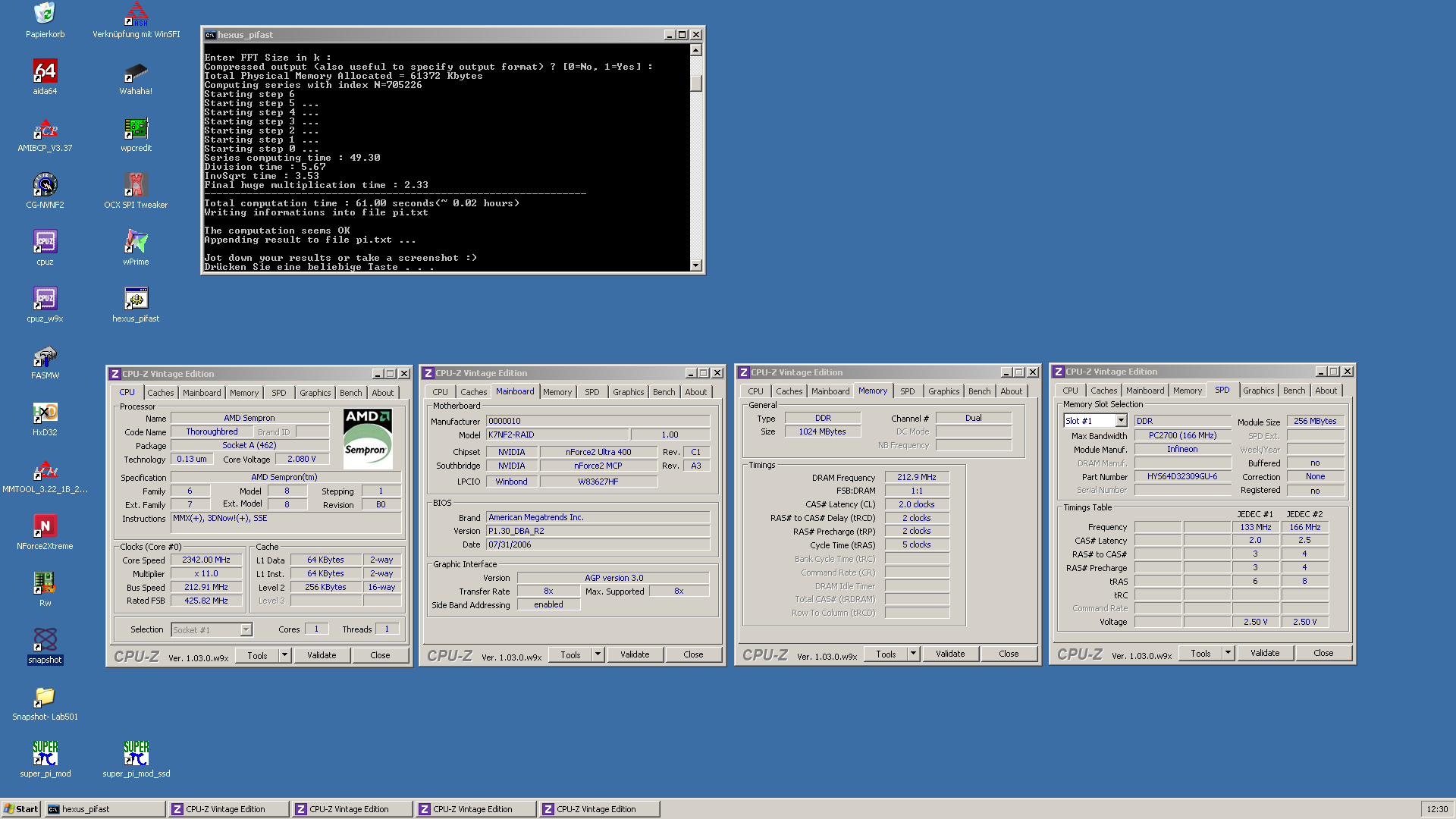Click Validate in the SPD CPU-Z window

pyautogui.click(x=1265, y=653)
